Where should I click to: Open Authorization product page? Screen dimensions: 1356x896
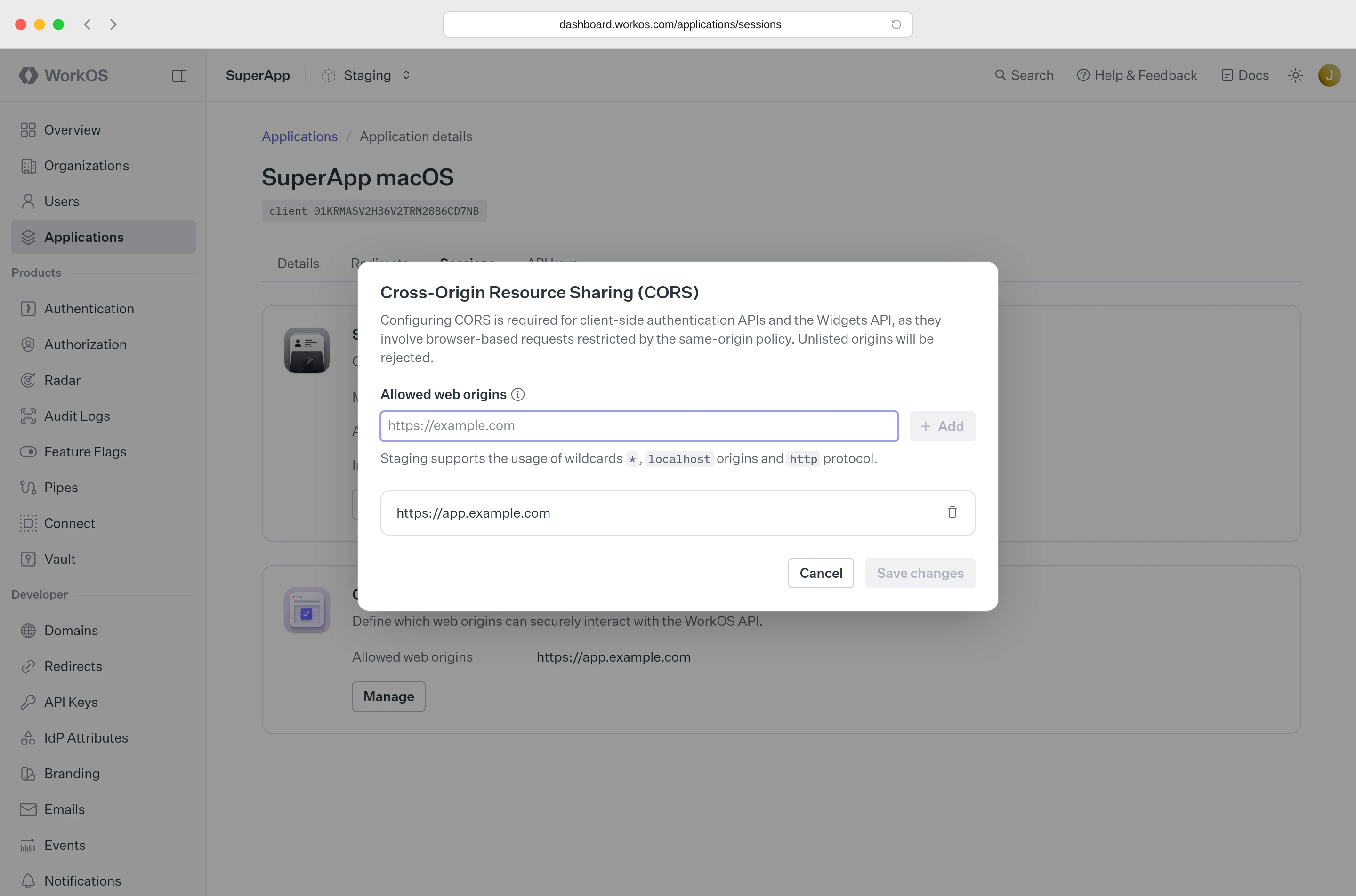(x=104, y=344)
